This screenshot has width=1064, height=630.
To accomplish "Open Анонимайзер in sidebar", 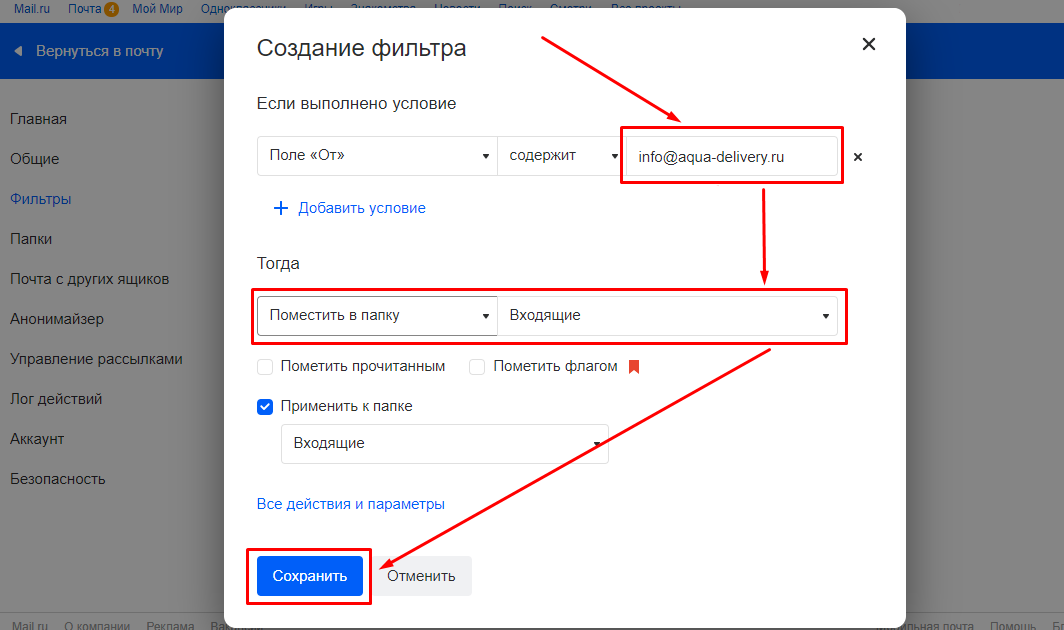I will 57,319.
